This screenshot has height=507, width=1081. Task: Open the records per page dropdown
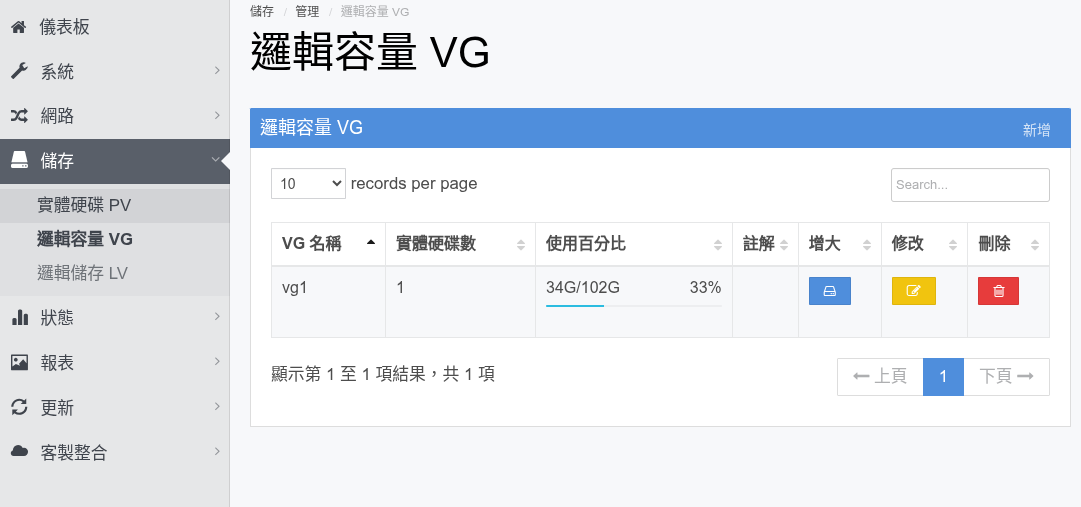(308, 183)
